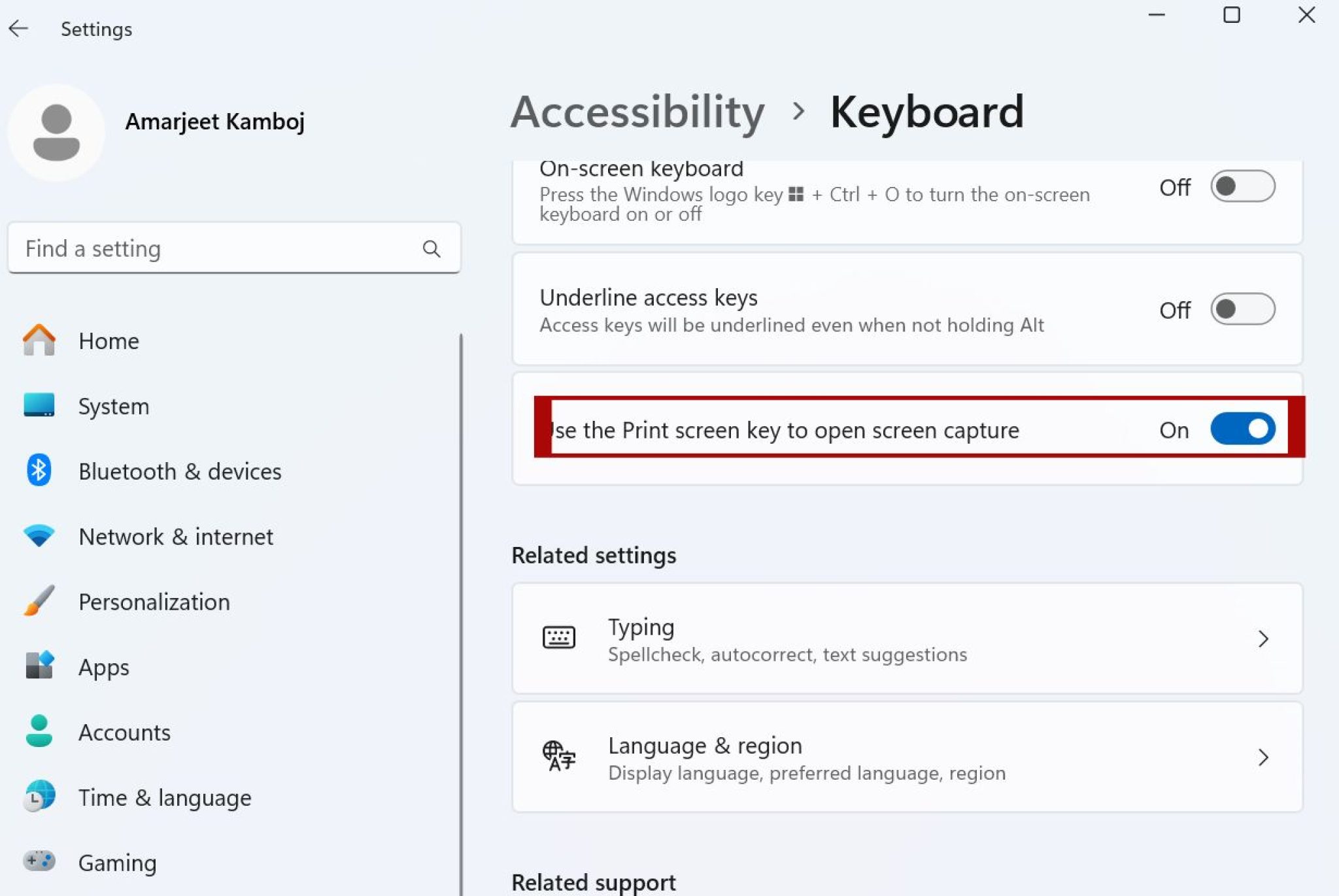Screen dimensions: 1339x896
Task: Click inside the Find a setting search box
Action: pos(196,248)
